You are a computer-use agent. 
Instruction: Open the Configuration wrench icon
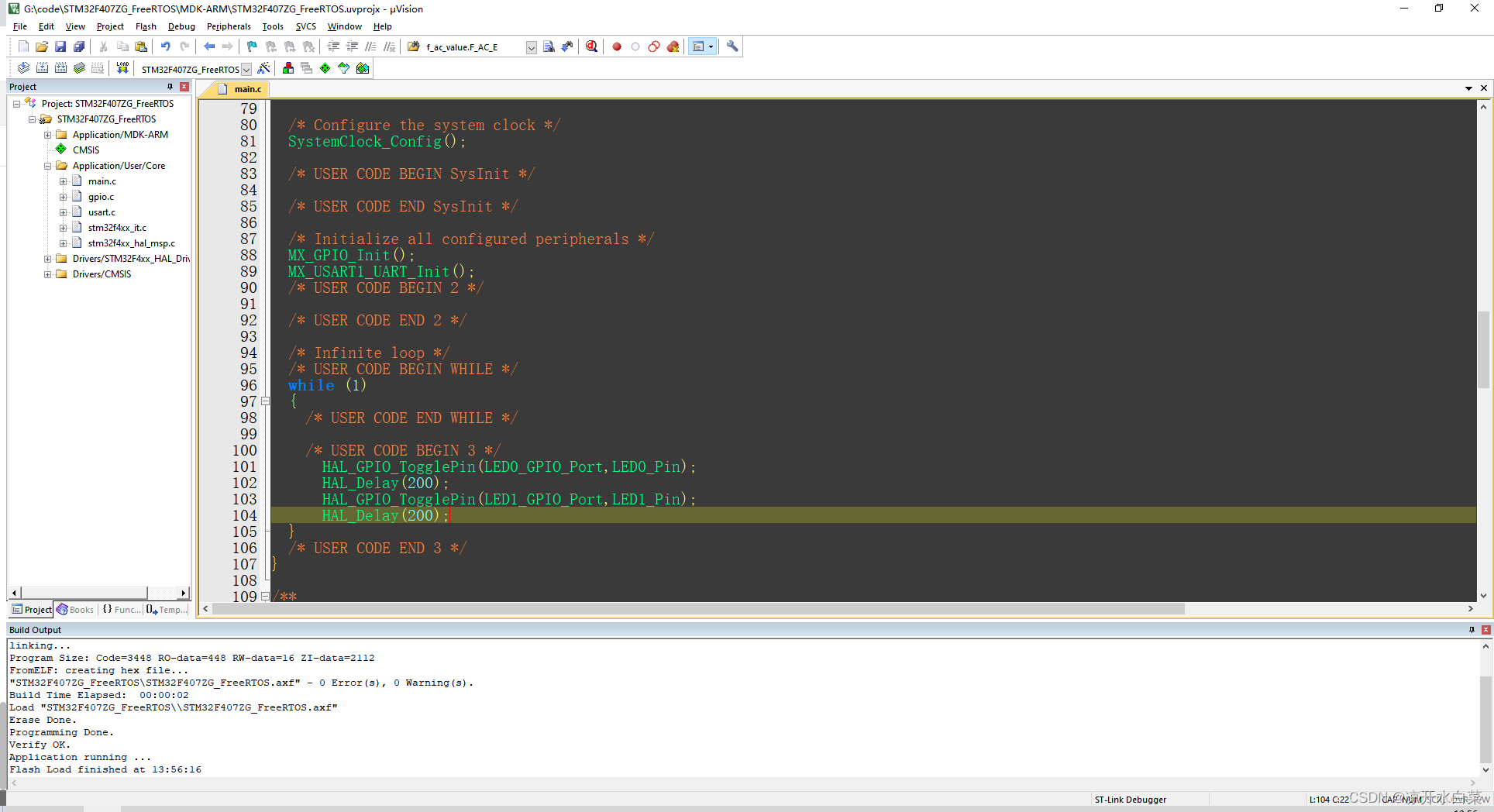tap(732, 46)
